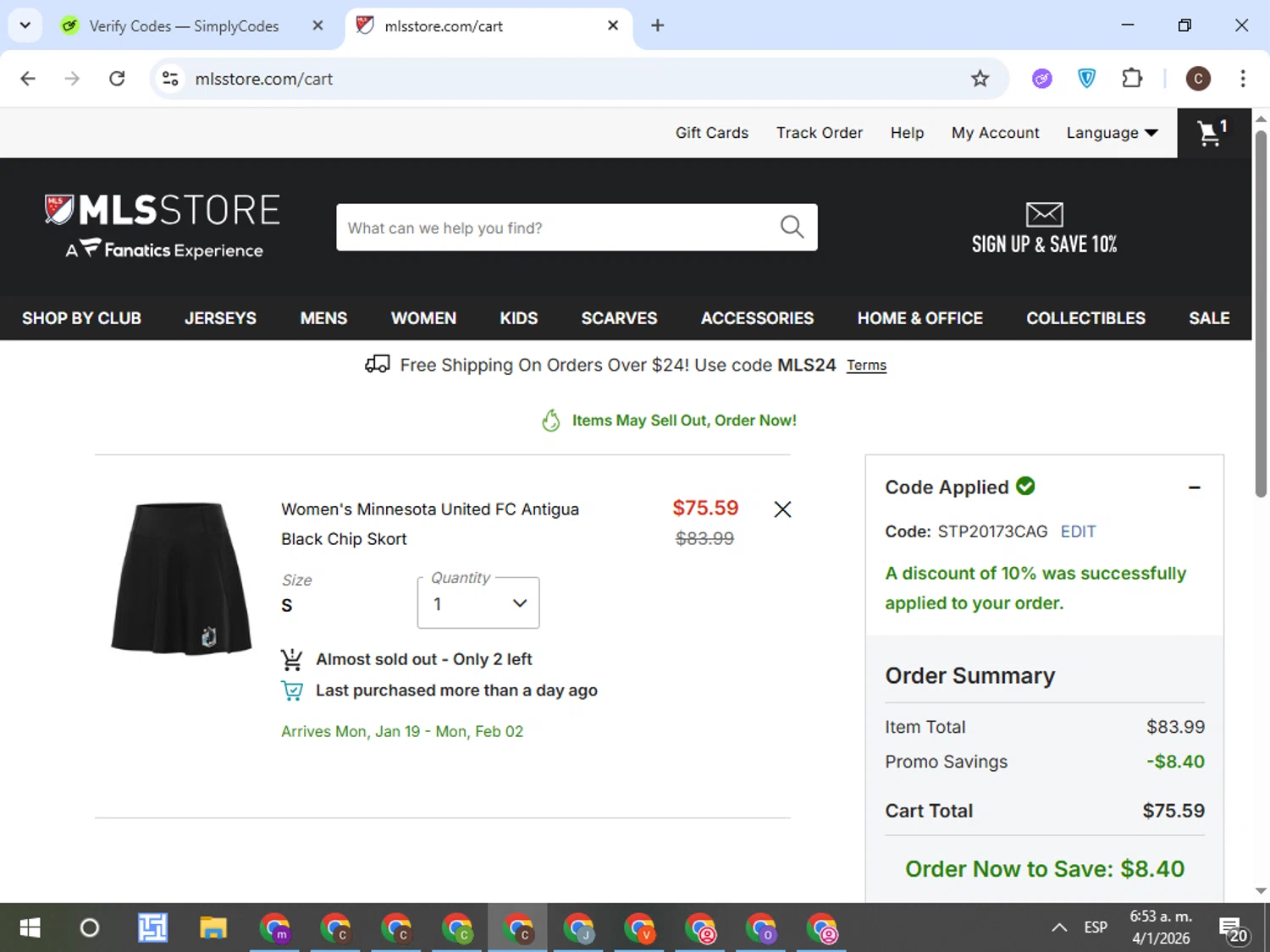Open HOME & OFFICE menu
This screenshot has width=1270, height=952.
pyautogui.click(x=920, y=318)
